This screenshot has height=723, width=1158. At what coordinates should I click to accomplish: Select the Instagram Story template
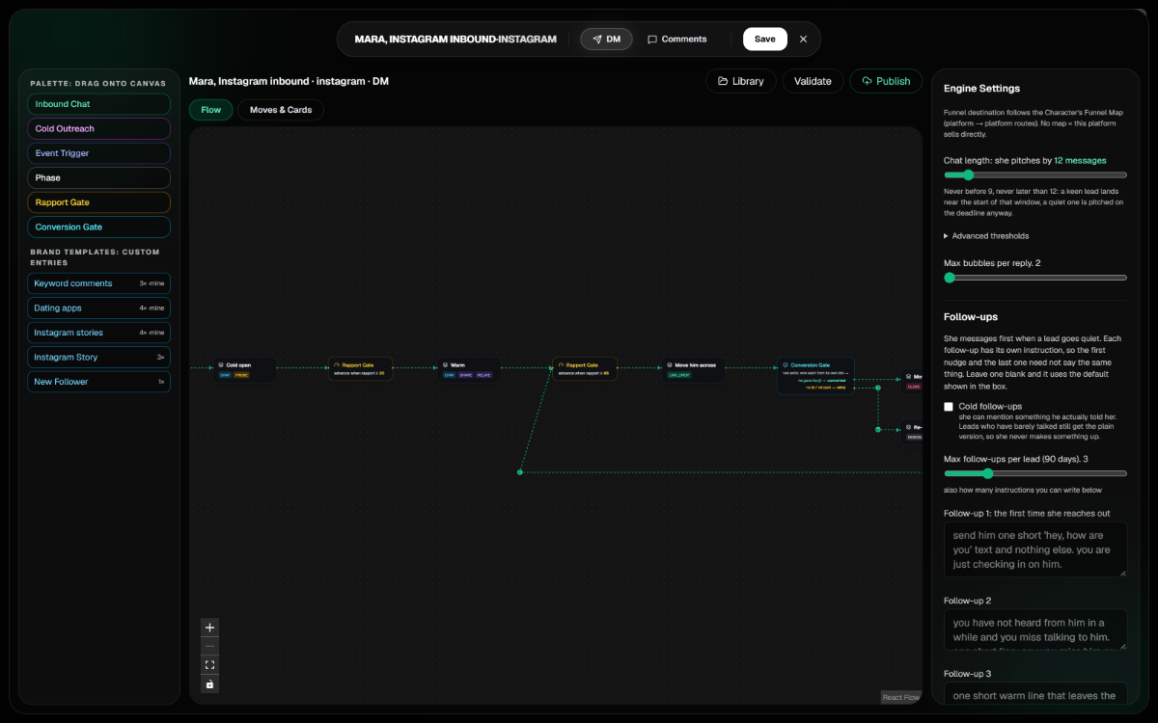tap(99, 357)
